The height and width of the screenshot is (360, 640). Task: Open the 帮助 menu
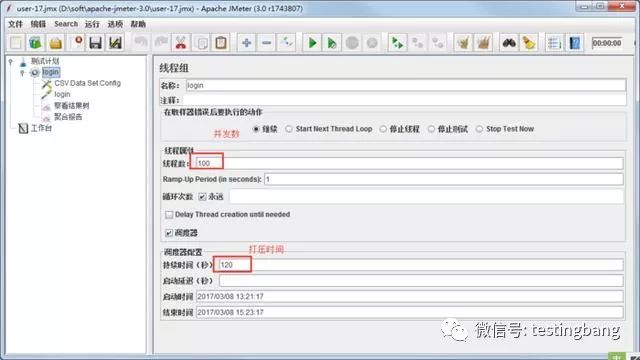(x=138, y=24)
